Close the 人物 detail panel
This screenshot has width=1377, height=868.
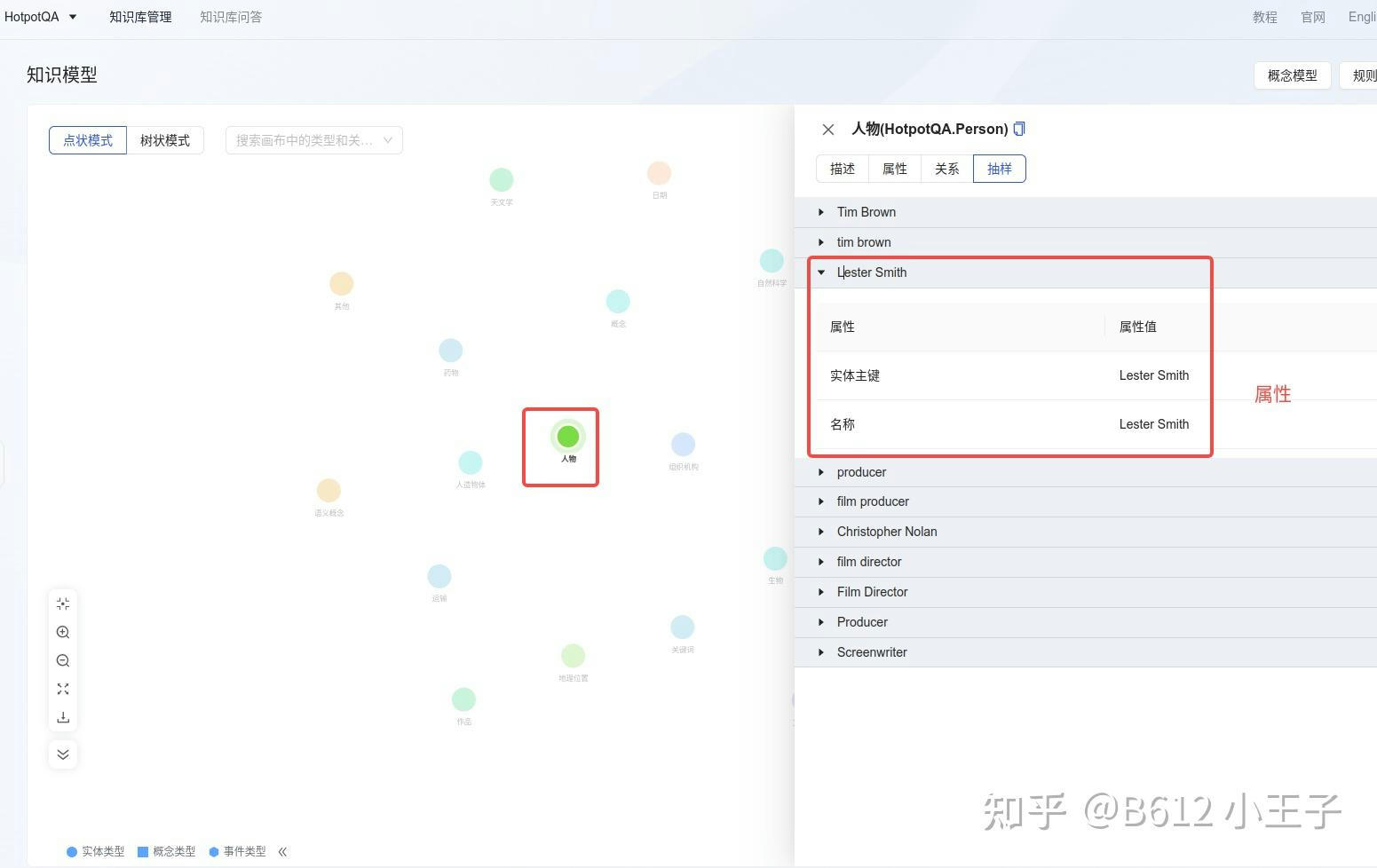828,130
